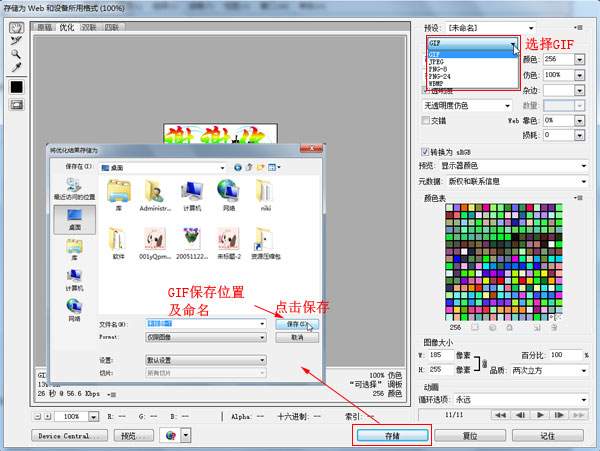The width and height of the screenshot is (600, 451).
Task: Click the up one level icon
Action: (x=249, y=168)
